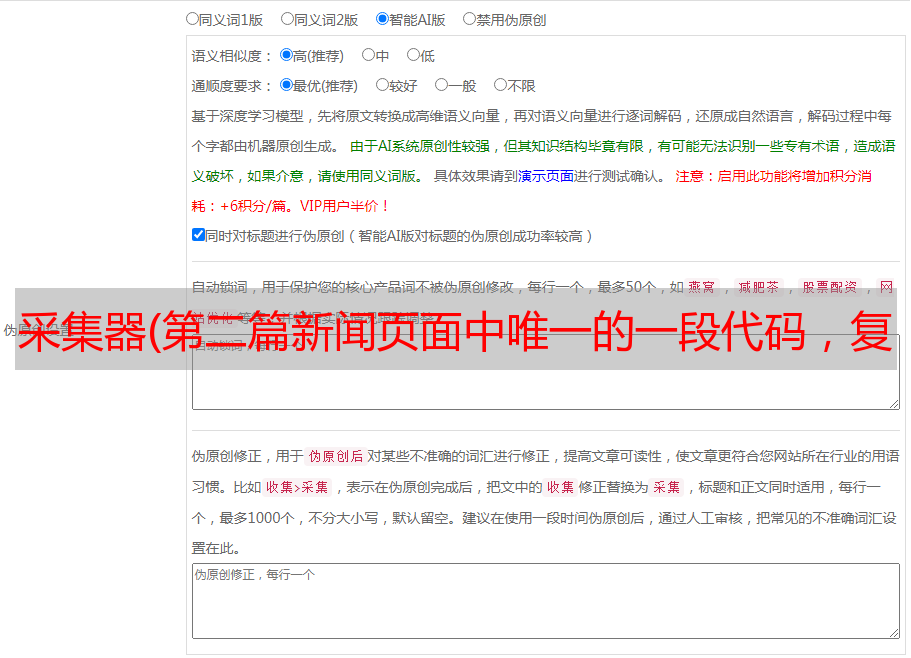Image resolution: width=911 pixels, height=658 pixels.
Task: Set 通顺度要求 to 不限
Action: click(500, 85)
